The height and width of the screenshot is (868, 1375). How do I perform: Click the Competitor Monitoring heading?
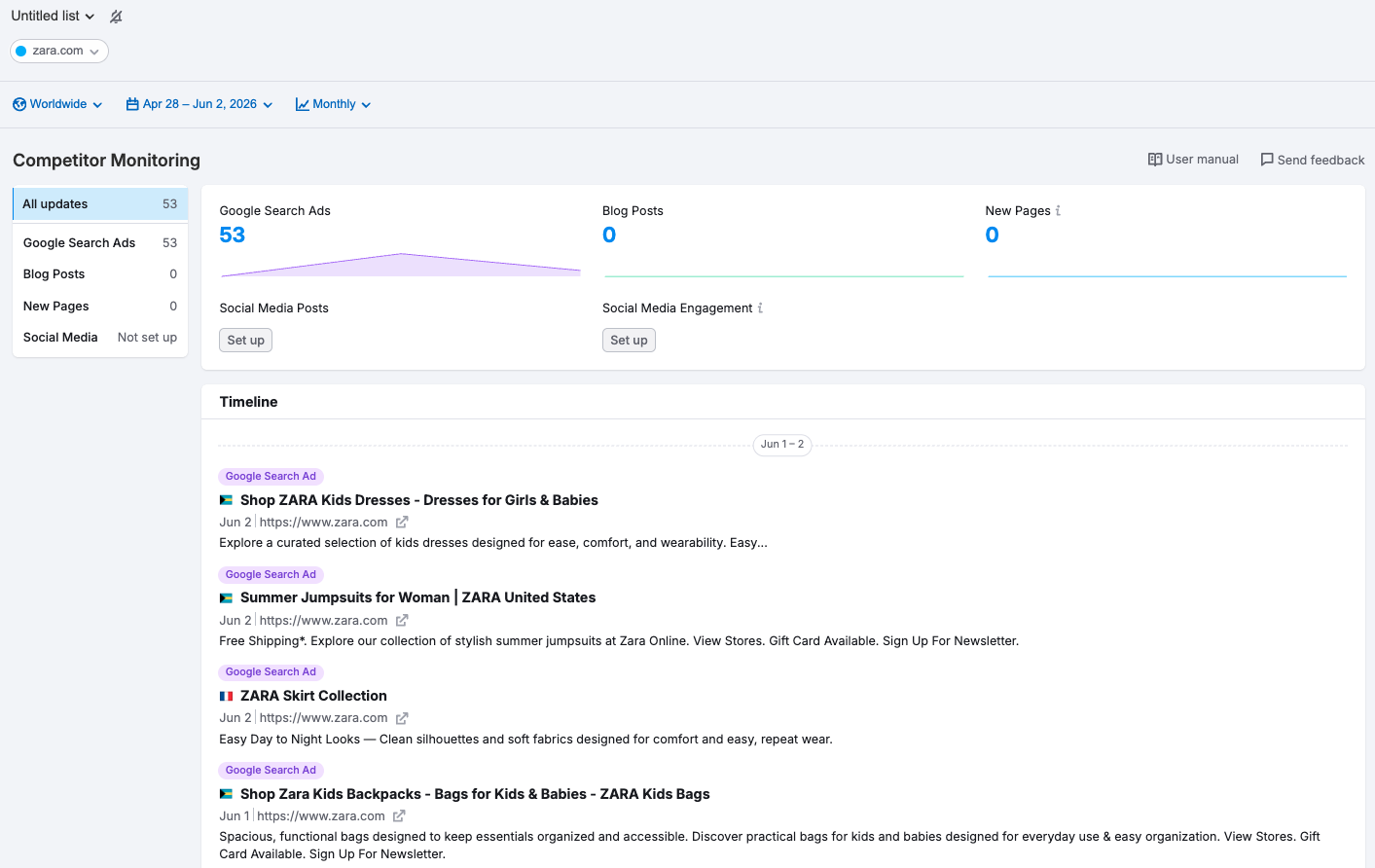click(106, 161)
